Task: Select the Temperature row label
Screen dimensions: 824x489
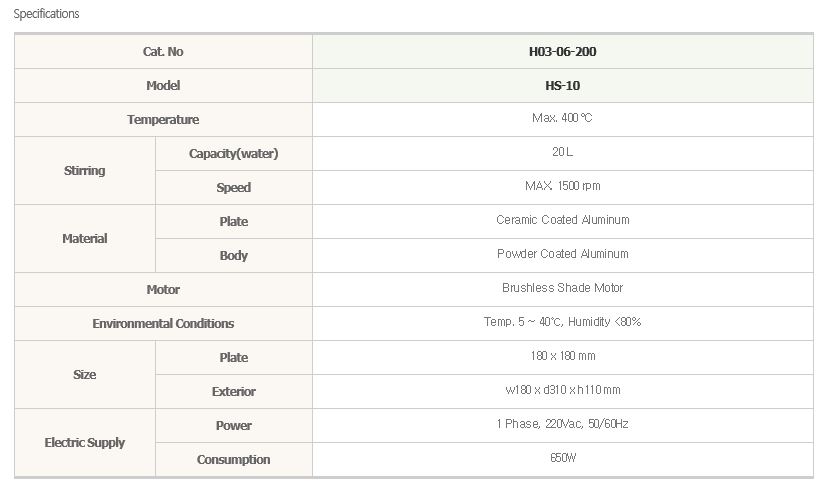Action: pyautogui.click(x=163, y=120)
